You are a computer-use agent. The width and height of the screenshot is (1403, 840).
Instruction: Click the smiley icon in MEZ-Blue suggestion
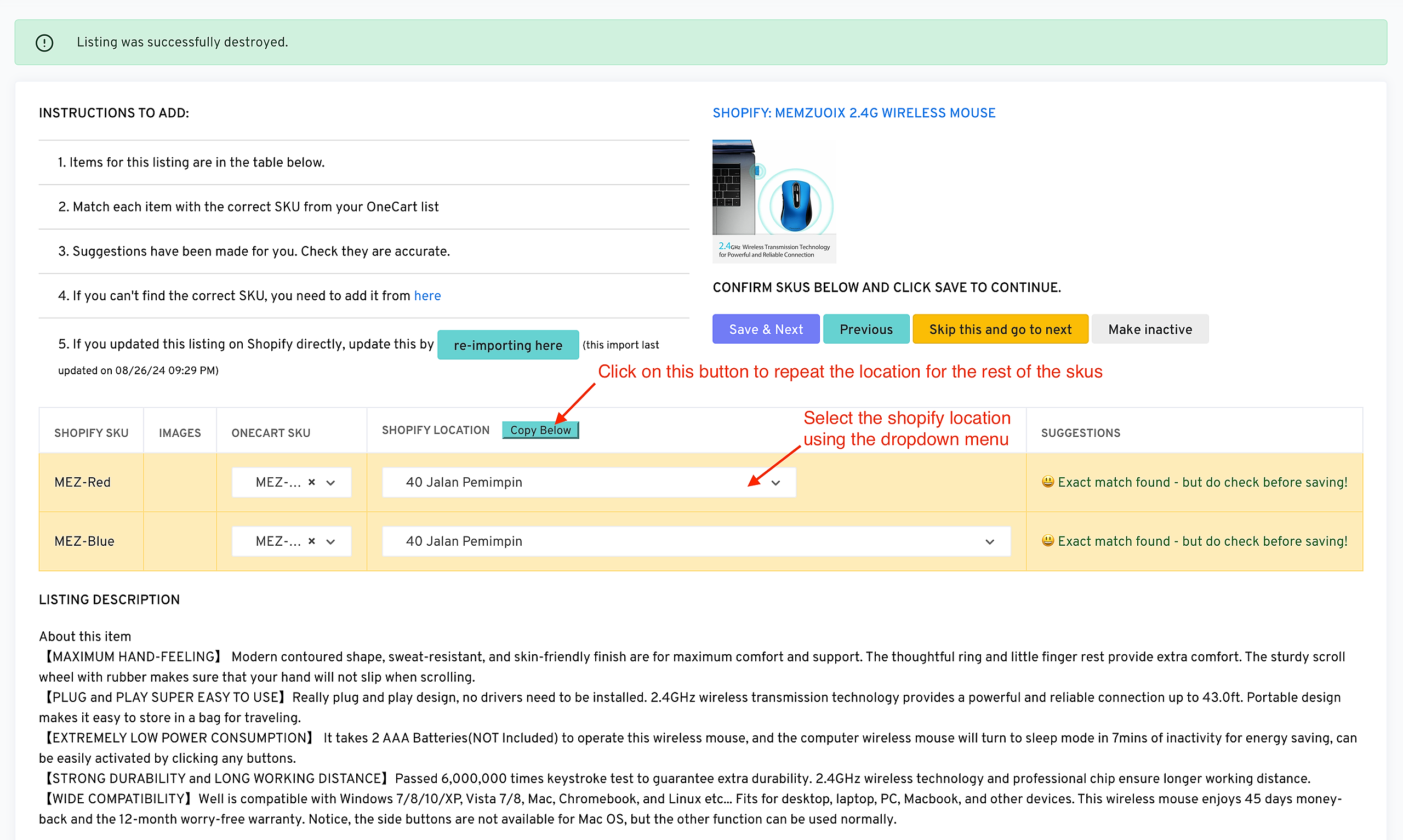pyautogui.click(x=1047, y=541)
